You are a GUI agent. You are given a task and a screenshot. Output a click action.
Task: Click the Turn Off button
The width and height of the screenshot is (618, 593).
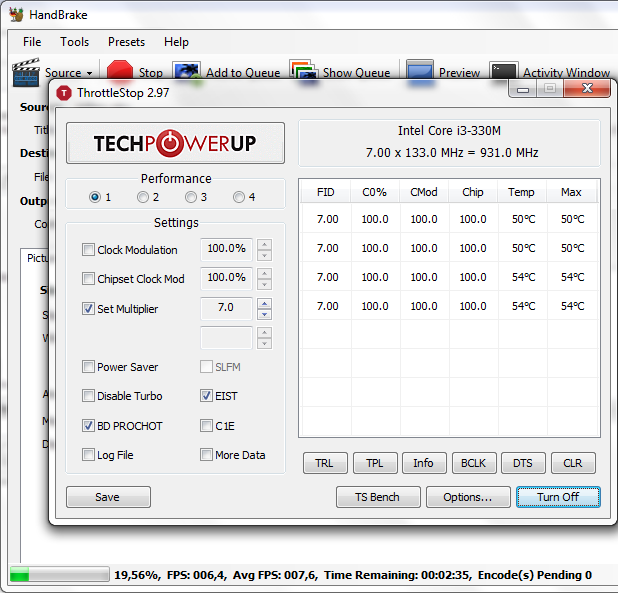558,497
